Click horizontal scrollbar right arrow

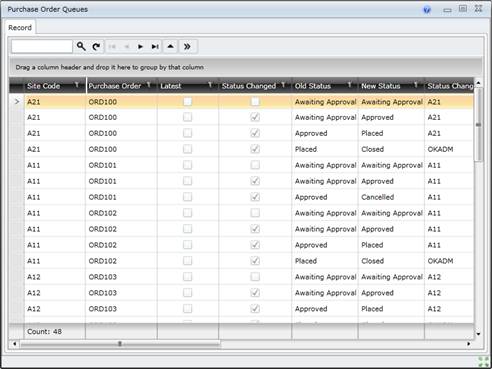point(469,344)
